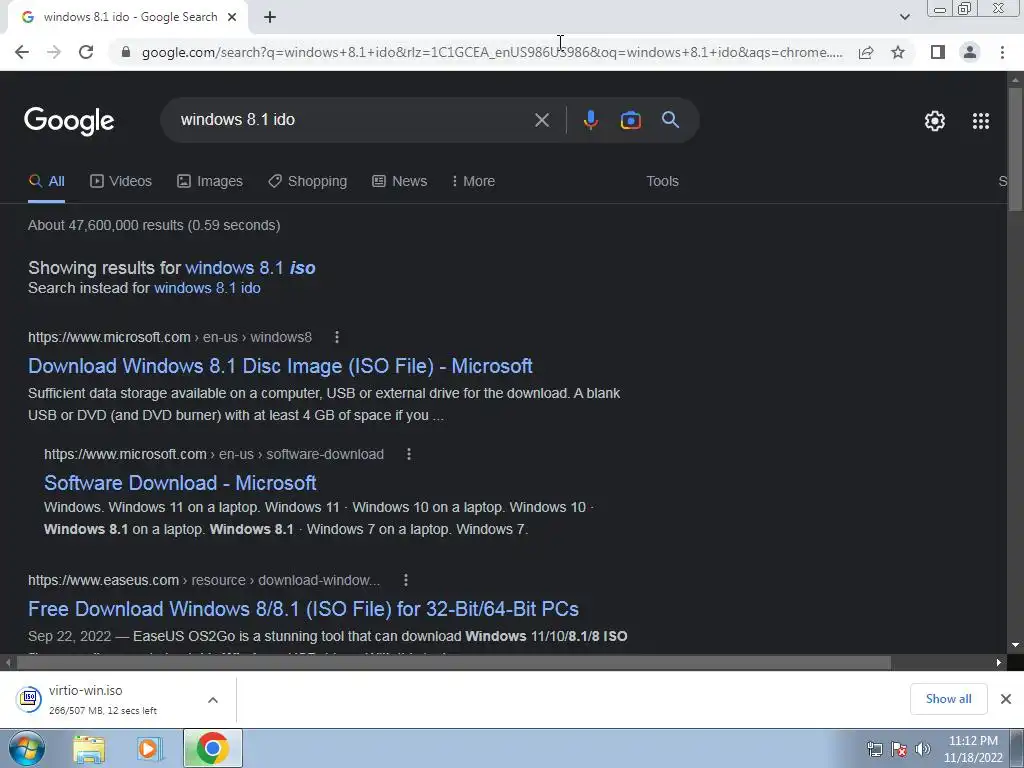Close the downloads bar

(x=1006, y=699)
